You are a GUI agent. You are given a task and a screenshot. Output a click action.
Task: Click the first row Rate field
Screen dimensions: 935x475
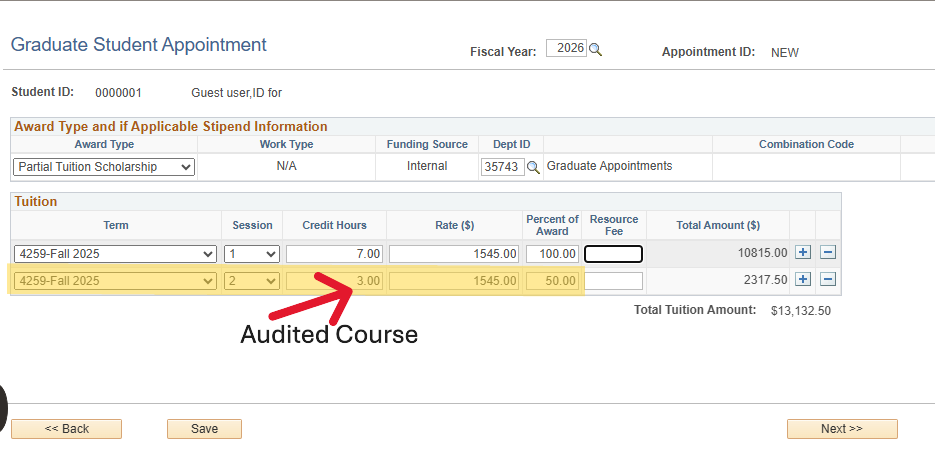455,254
